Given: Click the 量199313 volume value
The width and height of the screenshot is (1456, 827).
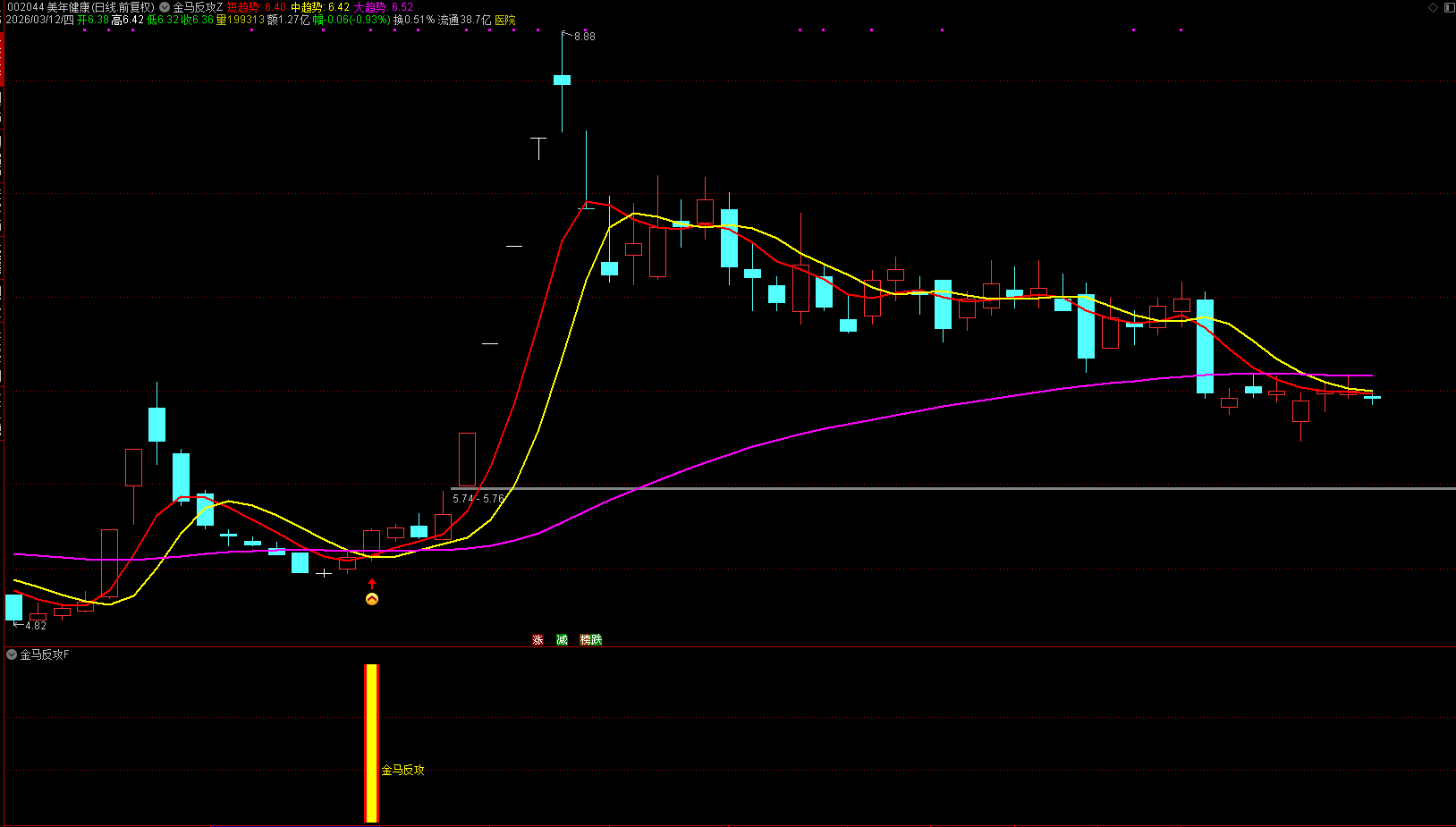Looking at the screenshot, I should 241,20.
